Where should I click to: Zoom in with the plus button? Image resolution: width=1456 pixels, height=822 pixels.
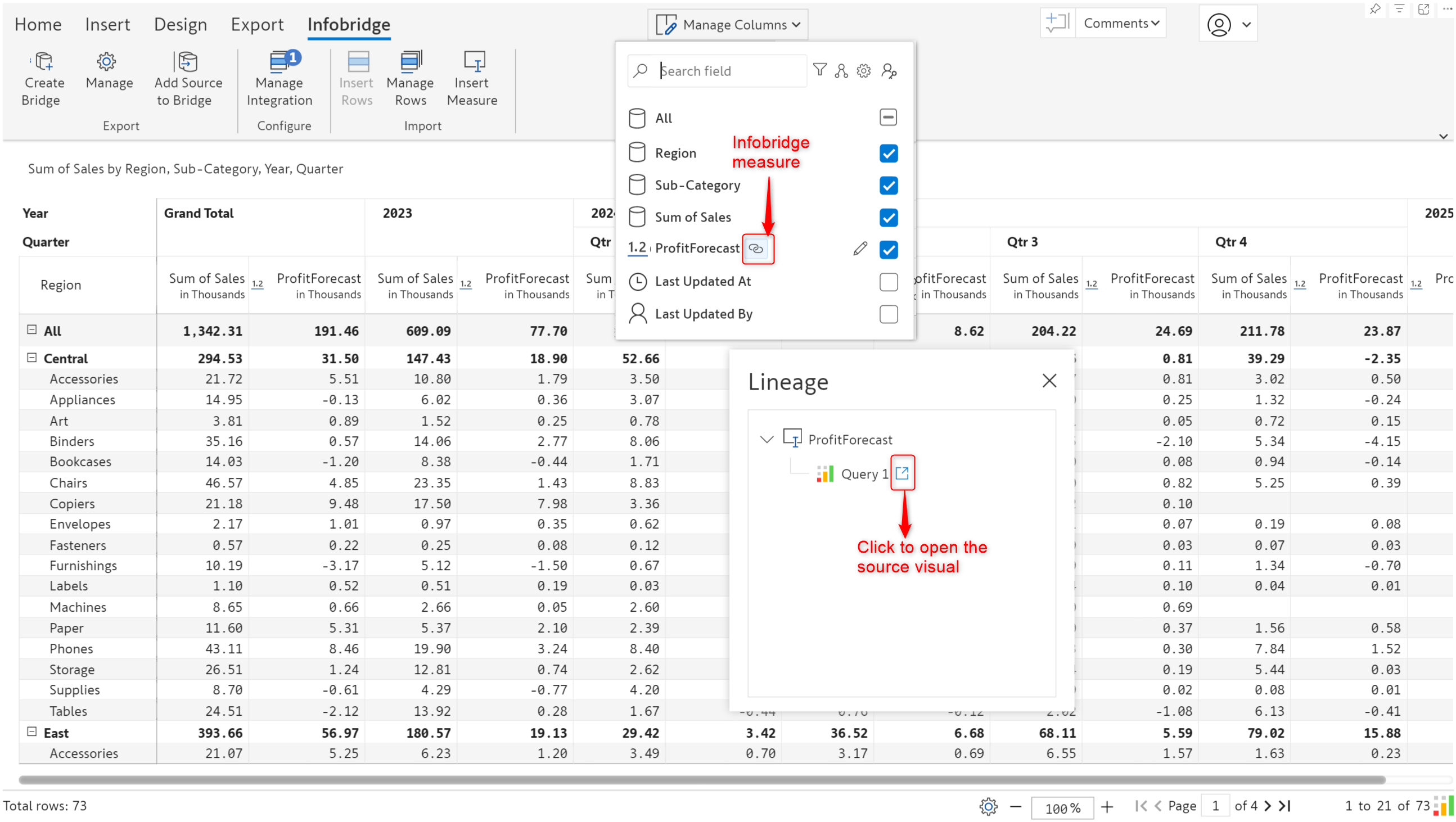[x=1107, y=806]
